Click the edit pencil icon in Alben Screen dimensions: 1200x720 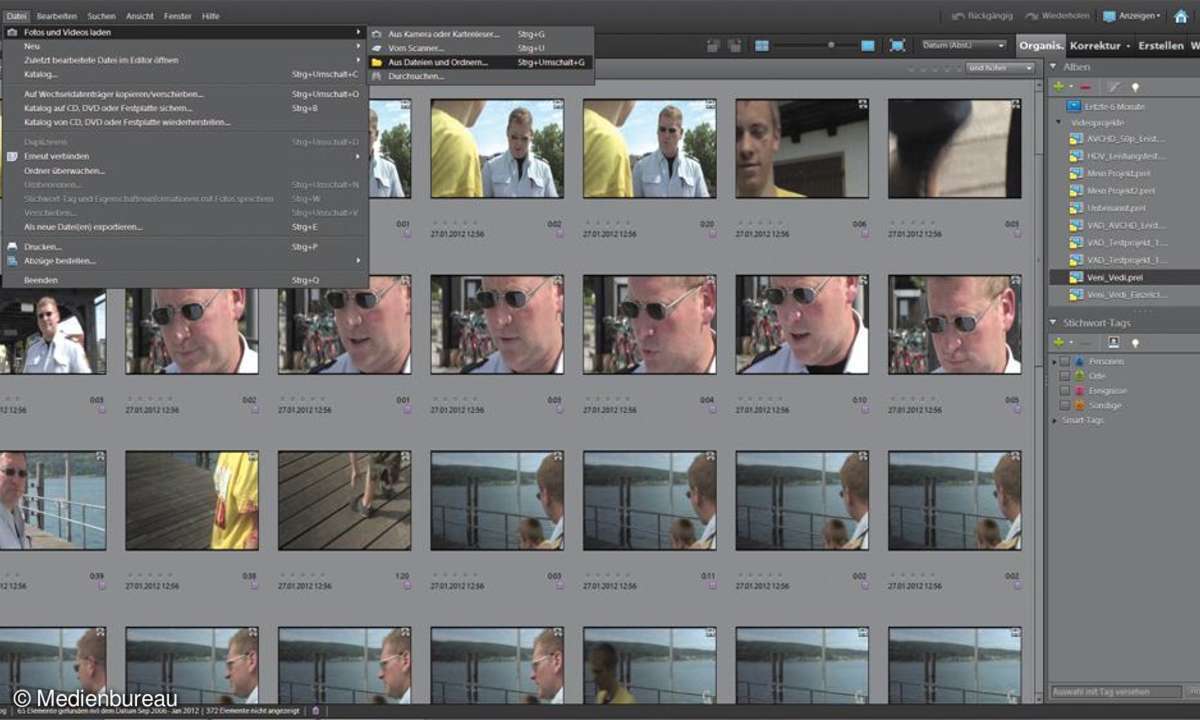tap(1113, 87)
